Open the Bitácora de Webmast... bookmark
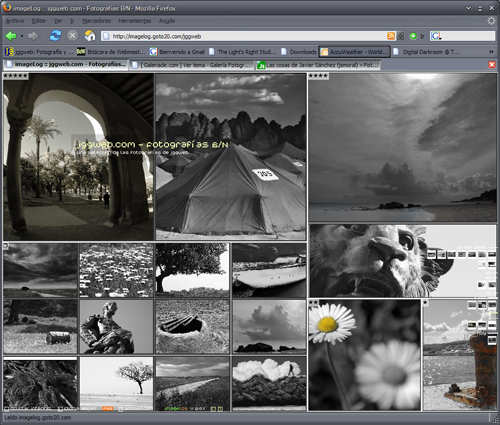500x425 pixels. 111,52
